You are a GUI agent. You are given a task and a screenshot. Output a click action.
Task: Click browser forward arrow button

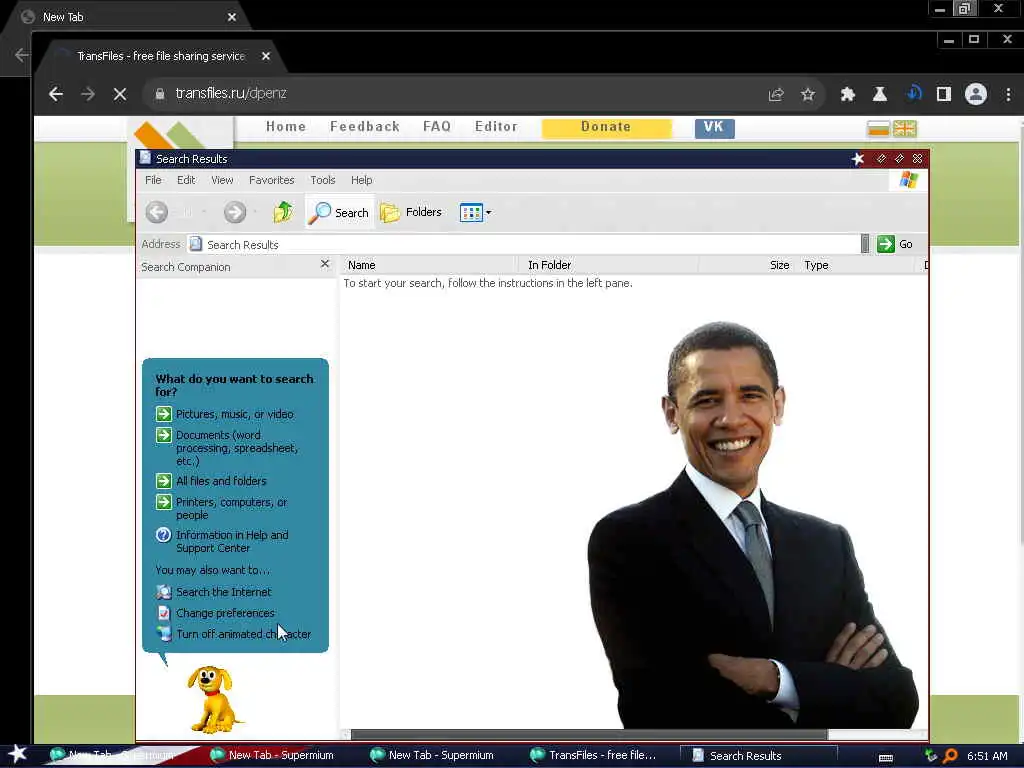coord(88,94)
